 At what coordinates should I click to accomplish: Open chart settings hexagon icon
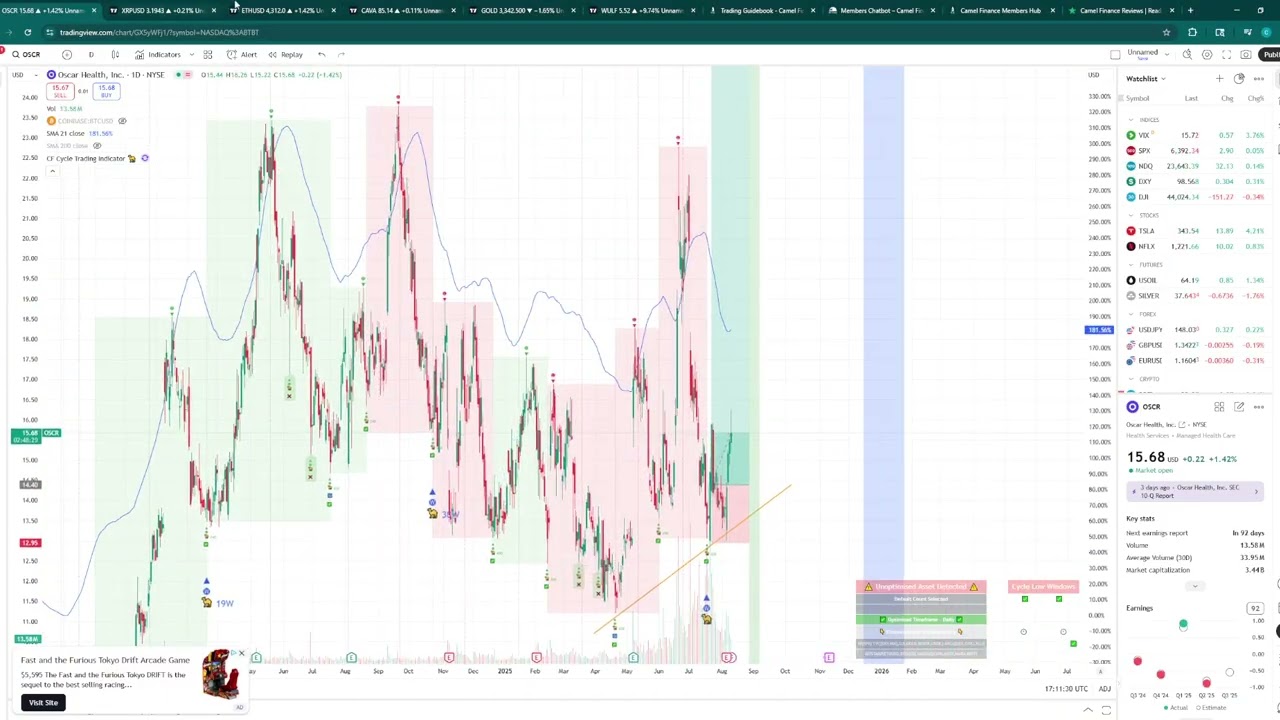tap(1207, 54)
